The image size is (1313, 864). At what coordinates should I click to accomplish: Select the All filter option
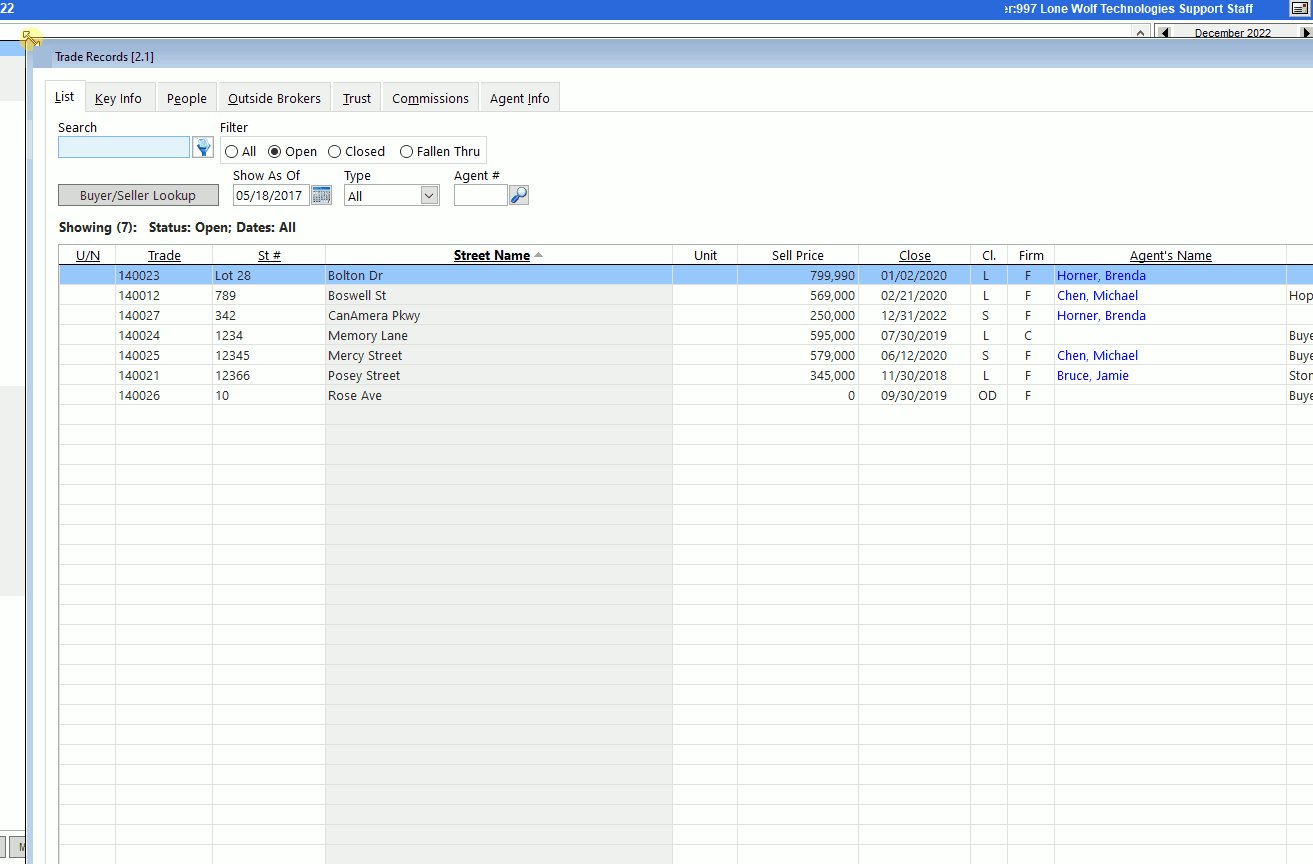click(x=231, y=151)
